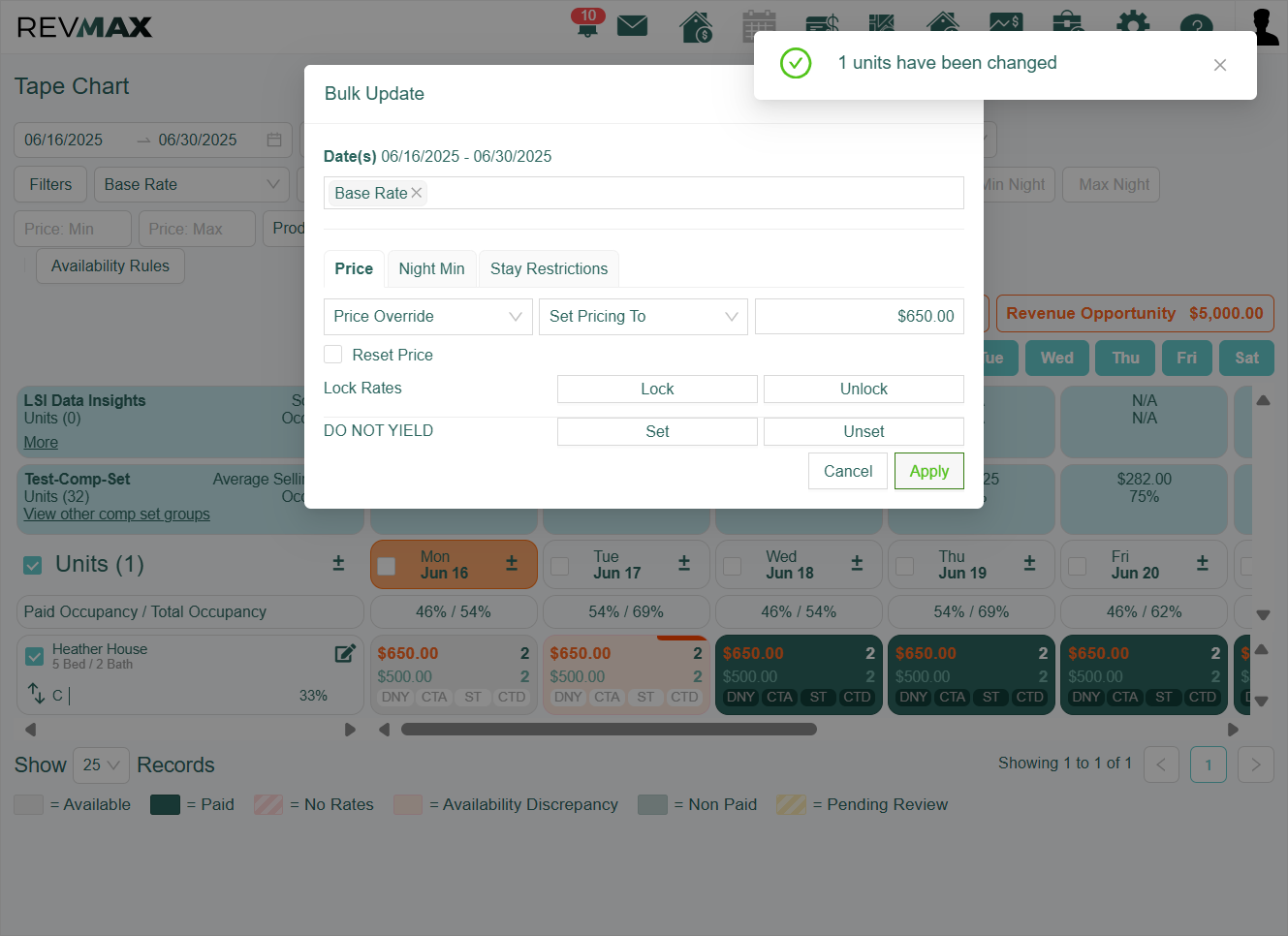Dismiss the units changed notification
The image size is (1288, 936).
click(1220, 65)
